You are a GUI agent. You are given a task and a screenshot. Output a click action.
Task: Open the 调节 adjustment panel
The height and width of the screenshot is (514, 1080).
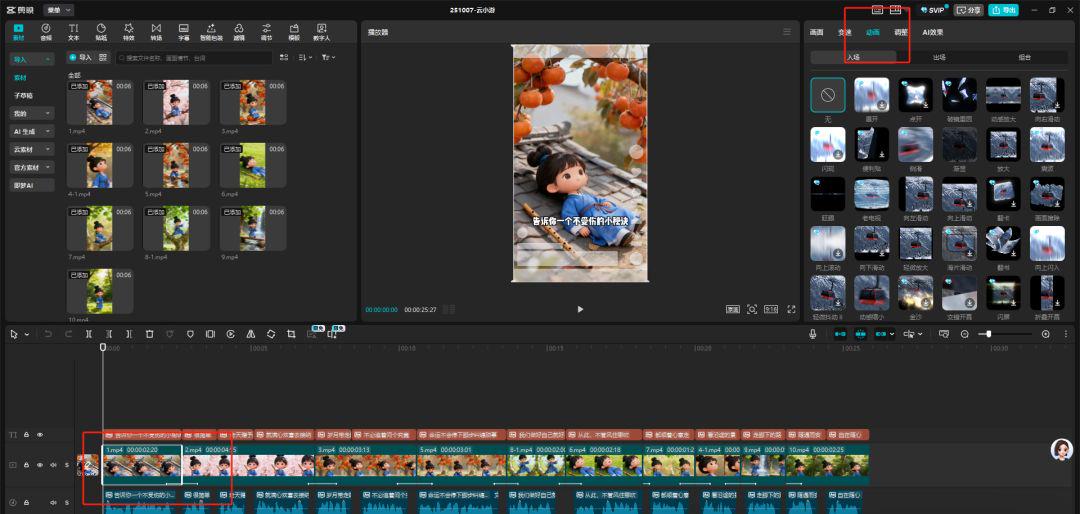click(267, 32)
